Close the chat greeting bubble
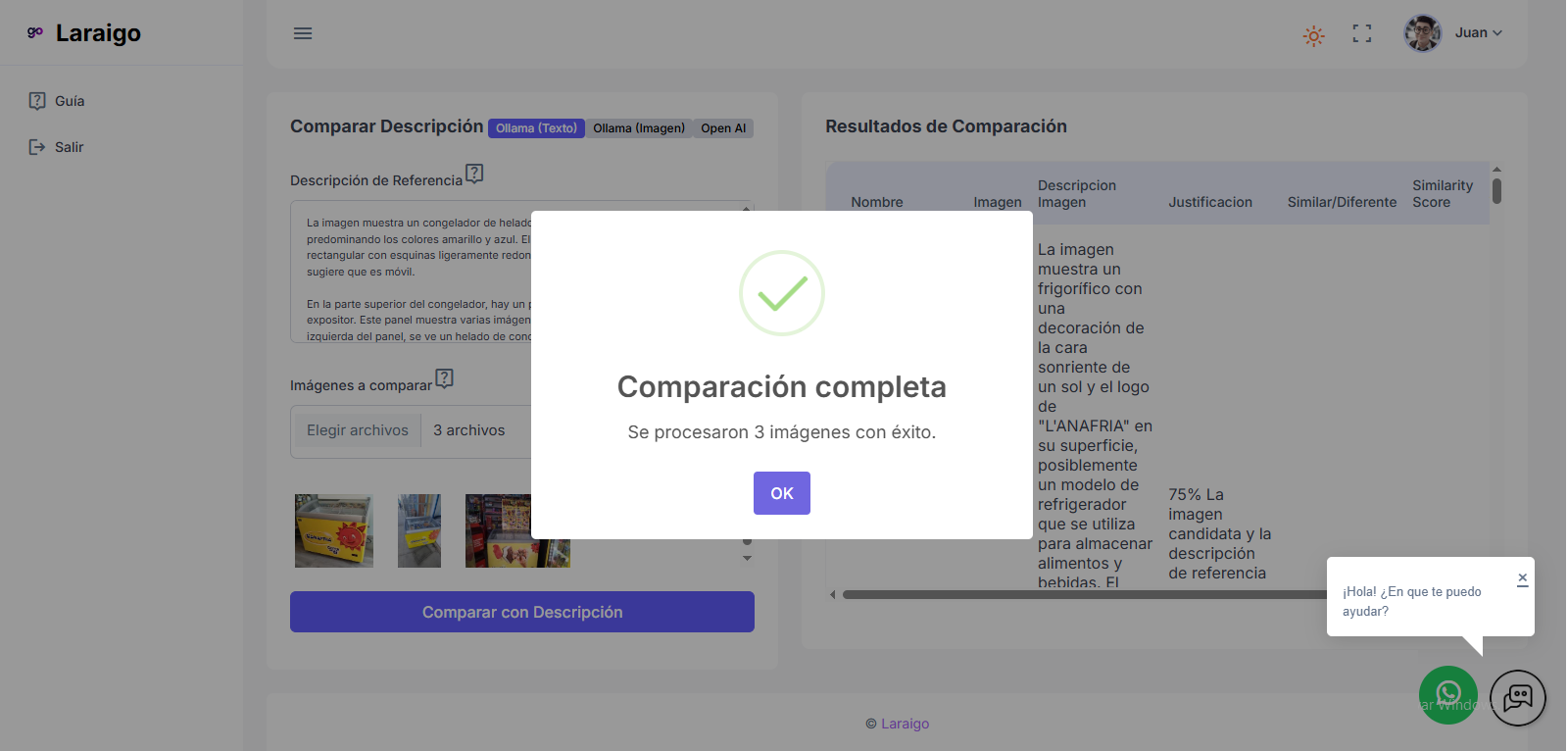The height and width of the screenshot is (751, 1568). coord(1522,578)
